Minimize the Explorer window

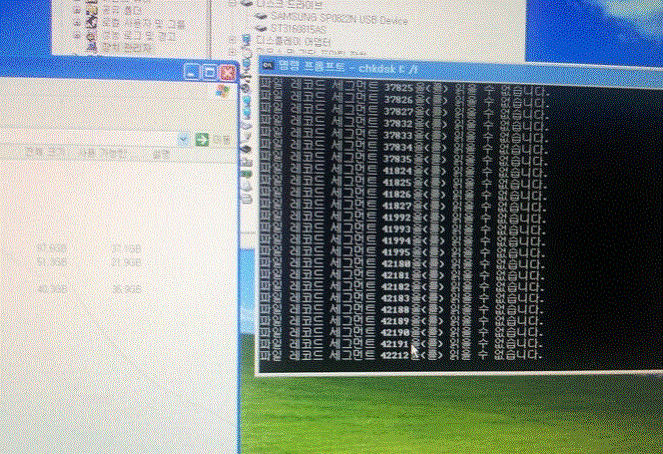point(192,72)
